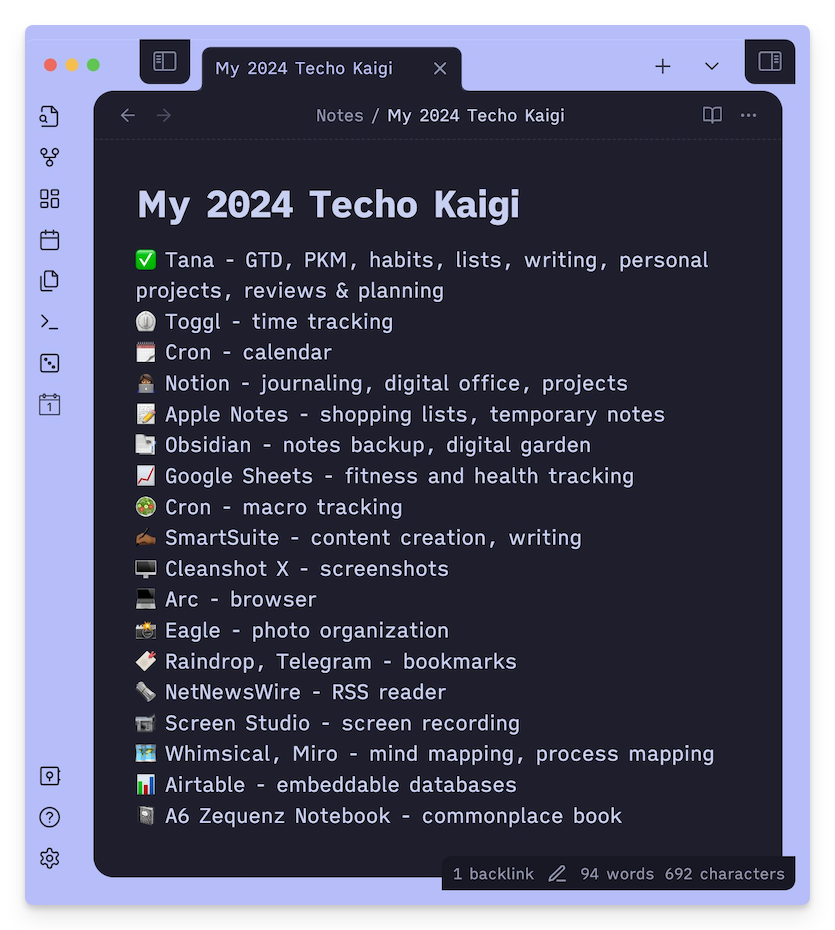This screenshot has height=930, width=835.
Task: Click the note name in breadcrumb
Action: (476, 115)
